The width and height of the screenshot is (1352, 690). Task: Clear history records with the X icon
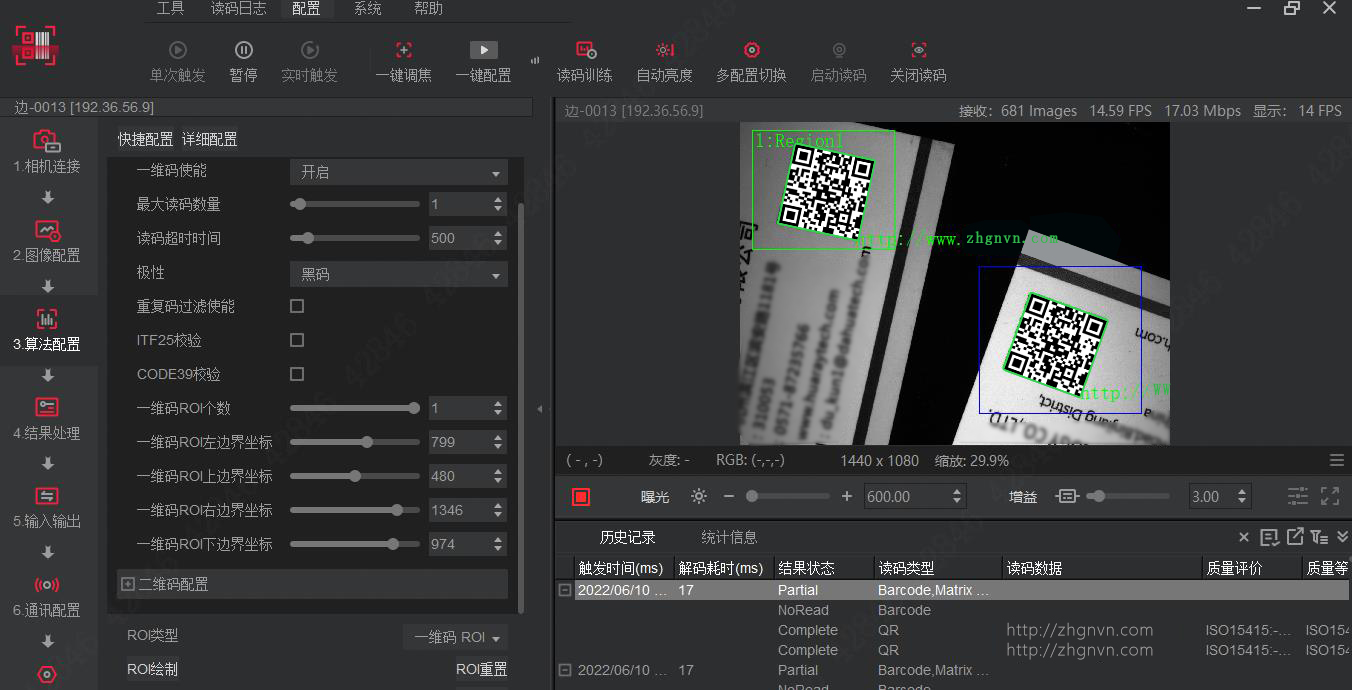(1244, 537)
